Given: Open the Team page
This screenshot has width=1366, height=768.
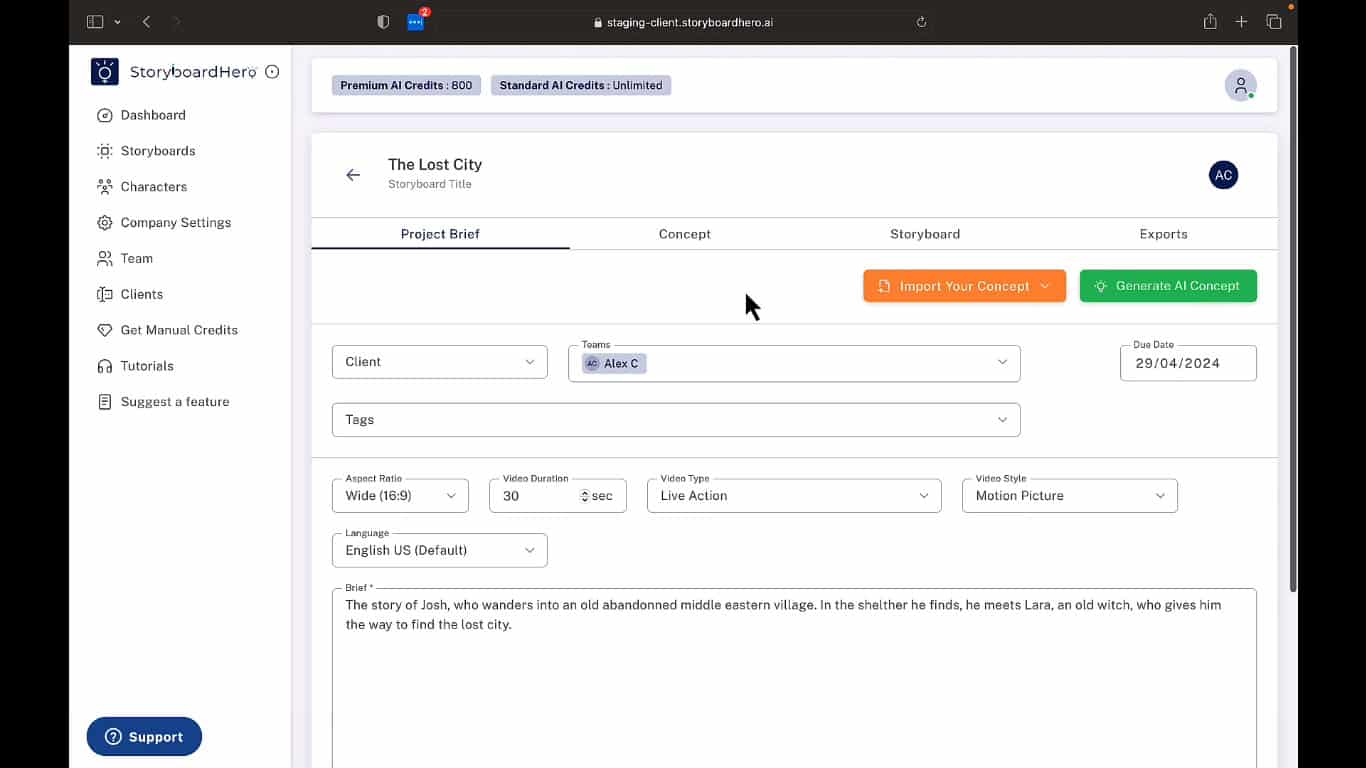Looking at the screenshot, I should [x=125, y=259].
